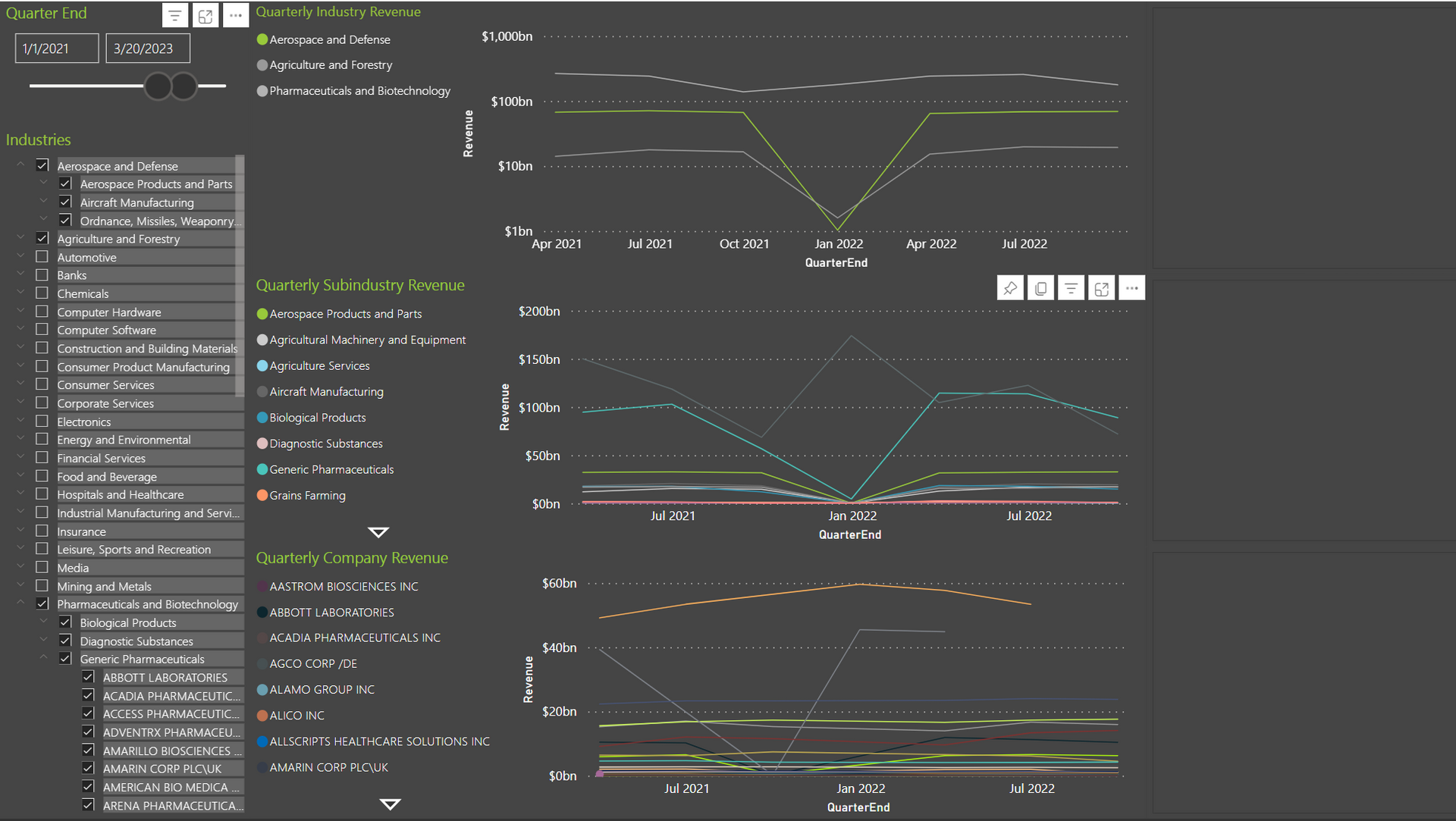
Task: Show filters on Subindustry Revenue visual
Action: click(x=1071, y=288)
